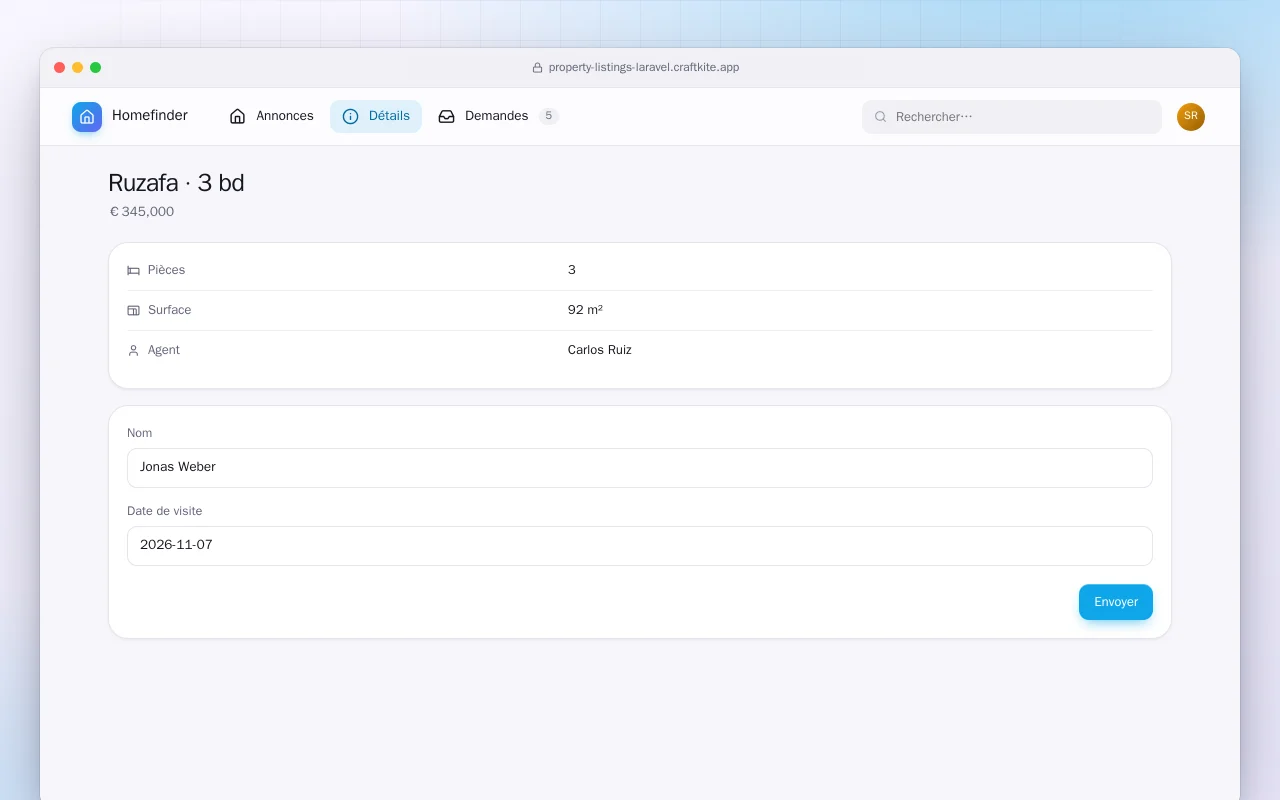1280x800 pixels.
Task: Click the Date de visite label
Action: tap(164, 511)
